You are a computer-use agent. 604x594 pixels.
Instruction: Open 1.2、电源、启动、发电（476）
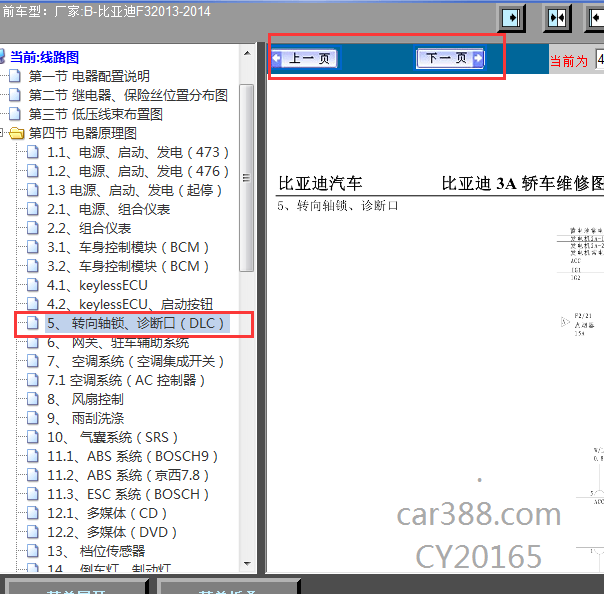(138, 171)
